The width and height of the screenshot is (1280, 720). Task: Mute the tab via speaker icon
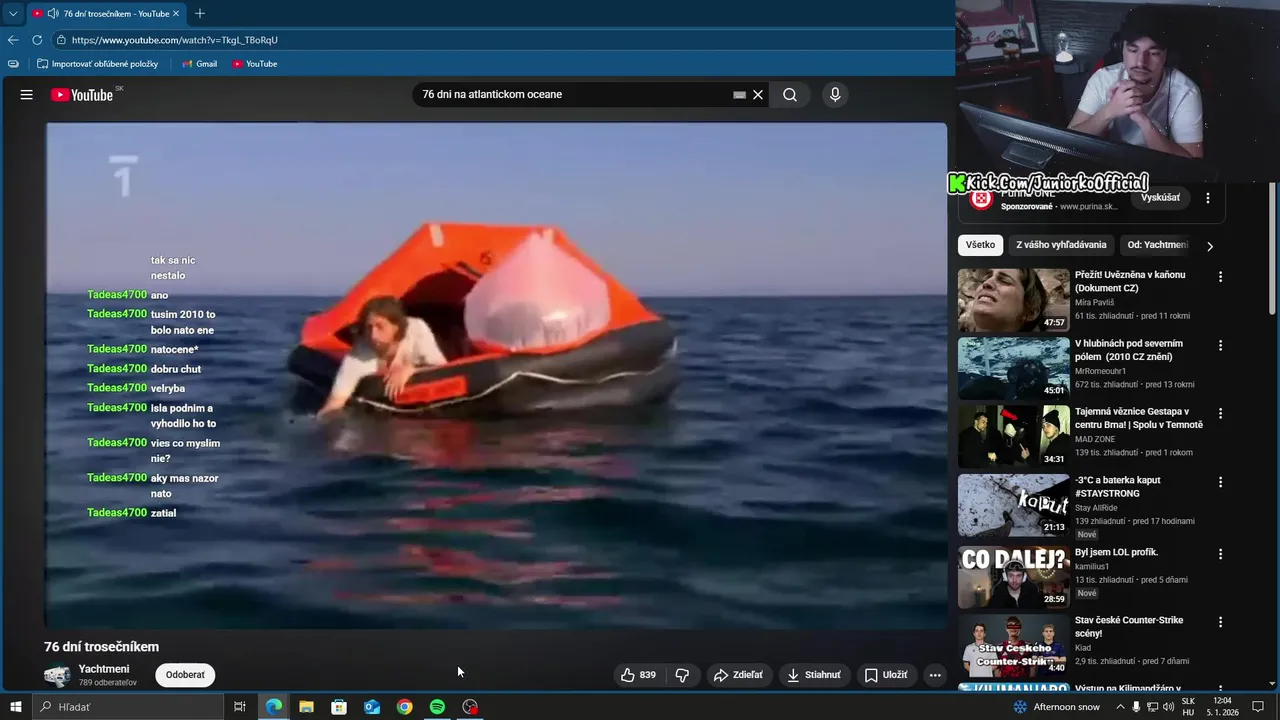pyautogui.click(x=52, y=14)
